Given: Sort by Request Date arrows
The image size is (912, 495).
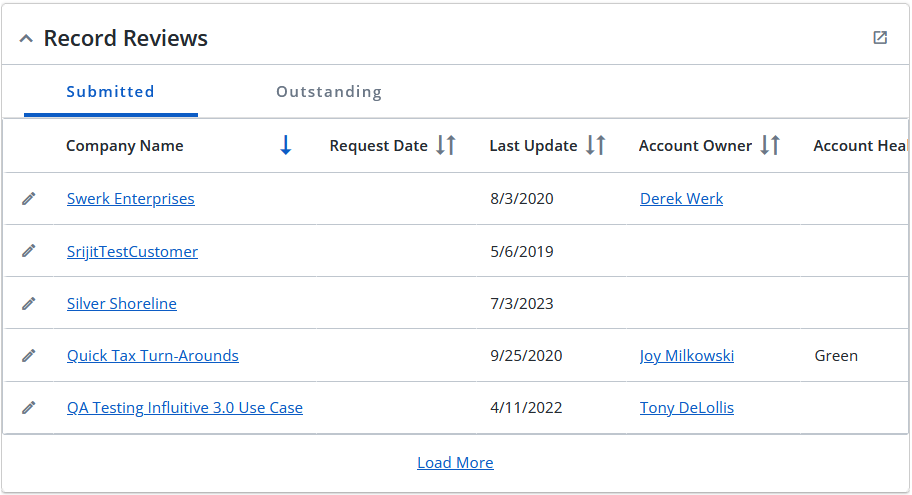Looking at the screenshot, I should [446, 145].
